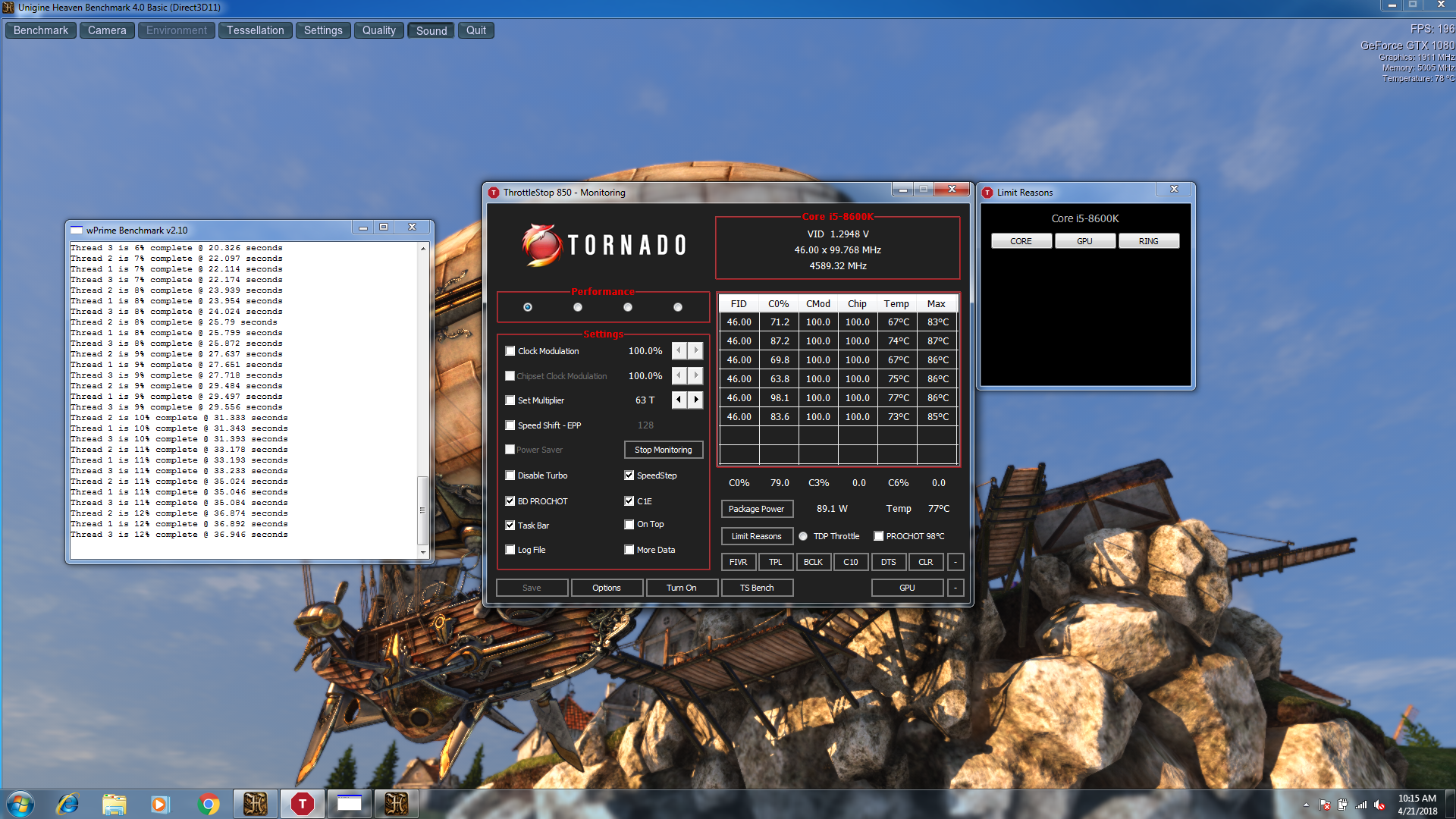Switch to second Heaven benchmark taskbar icon
The height and width of the screenshot is (819, 1456).
tap(396, 804)
